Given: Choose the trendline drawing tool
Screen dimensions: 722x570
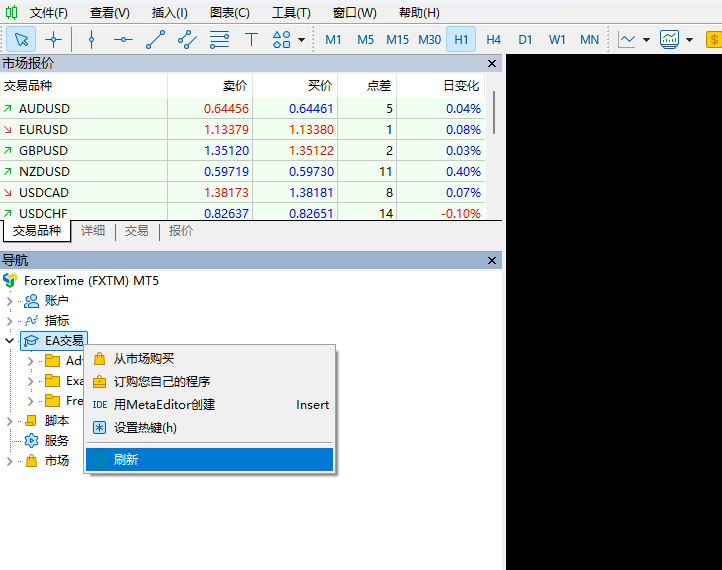Looking at the screenshot, I should (155, 39).
